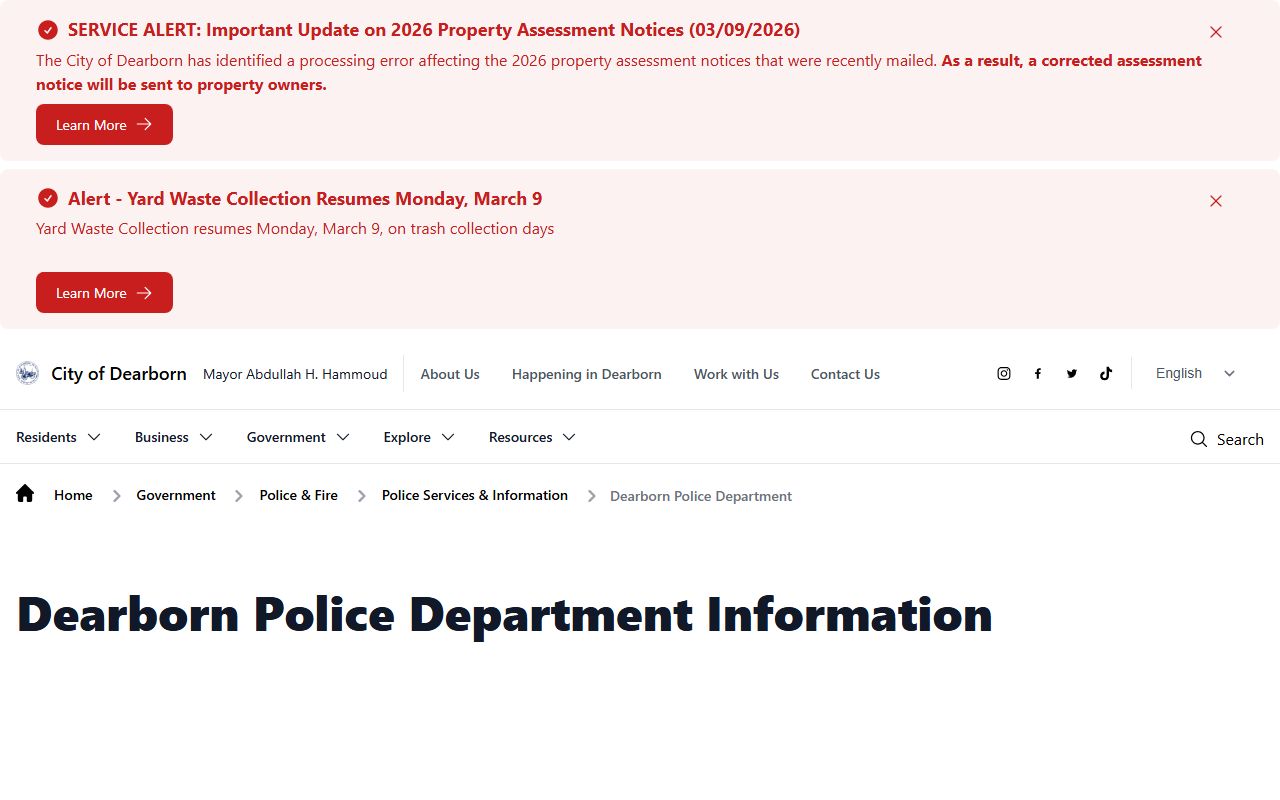Visit the city's Instagram page
The image size is (1280, 800).
tap(1004, 373)
